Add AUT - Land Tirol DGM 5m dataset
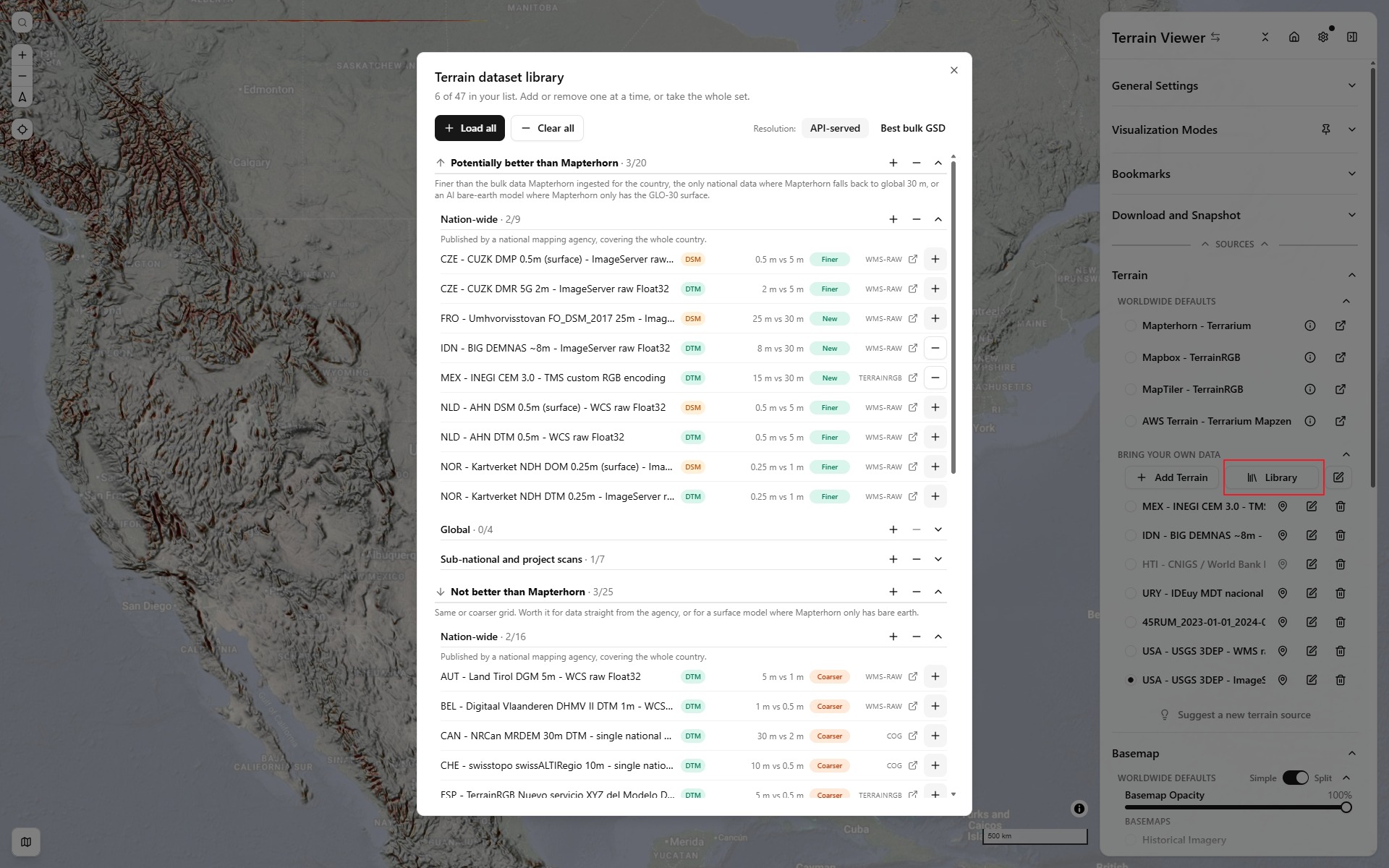The image size is (1389, 868). coord(935,676)
